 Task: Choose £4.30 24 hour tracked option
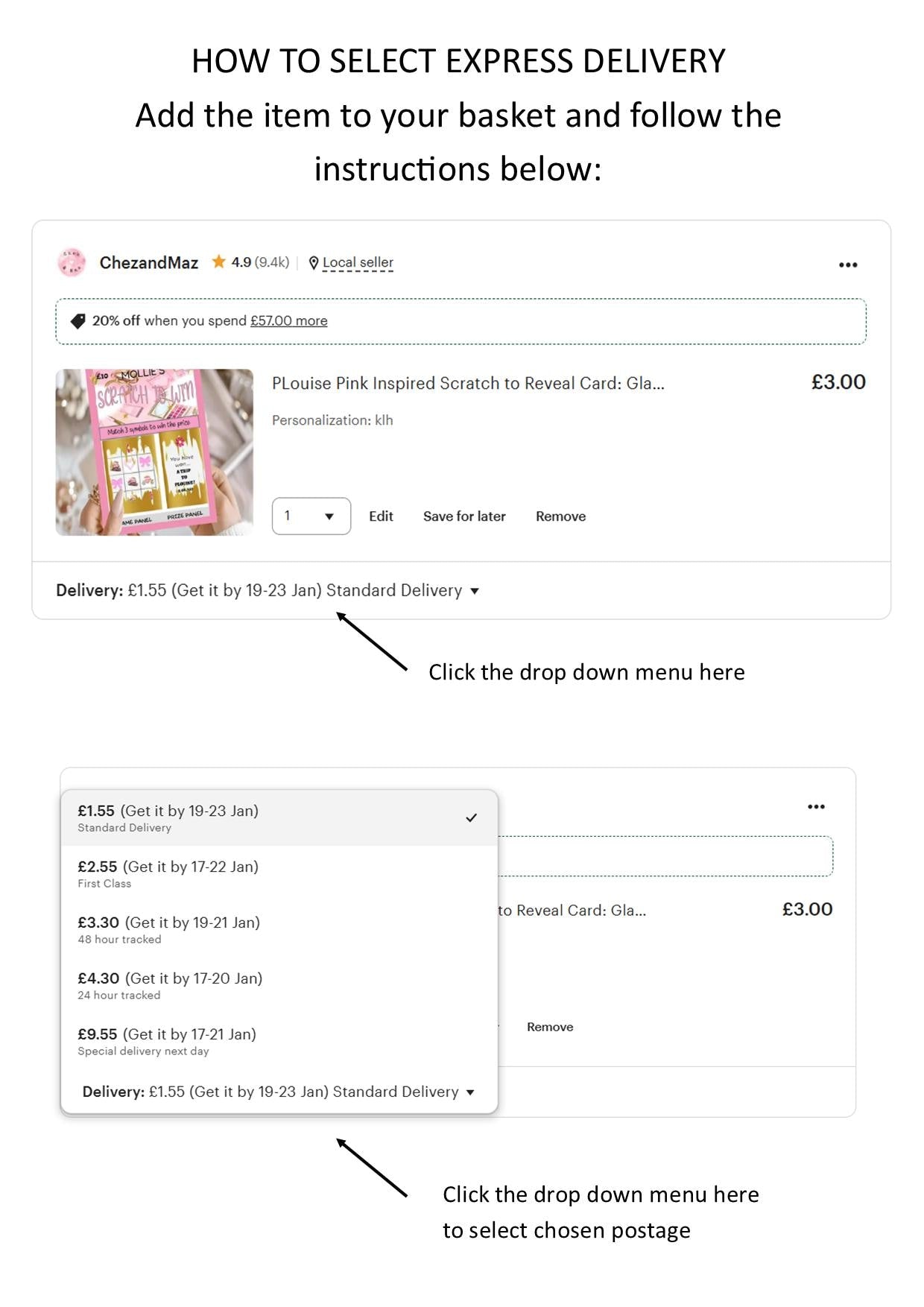(279, 985)
